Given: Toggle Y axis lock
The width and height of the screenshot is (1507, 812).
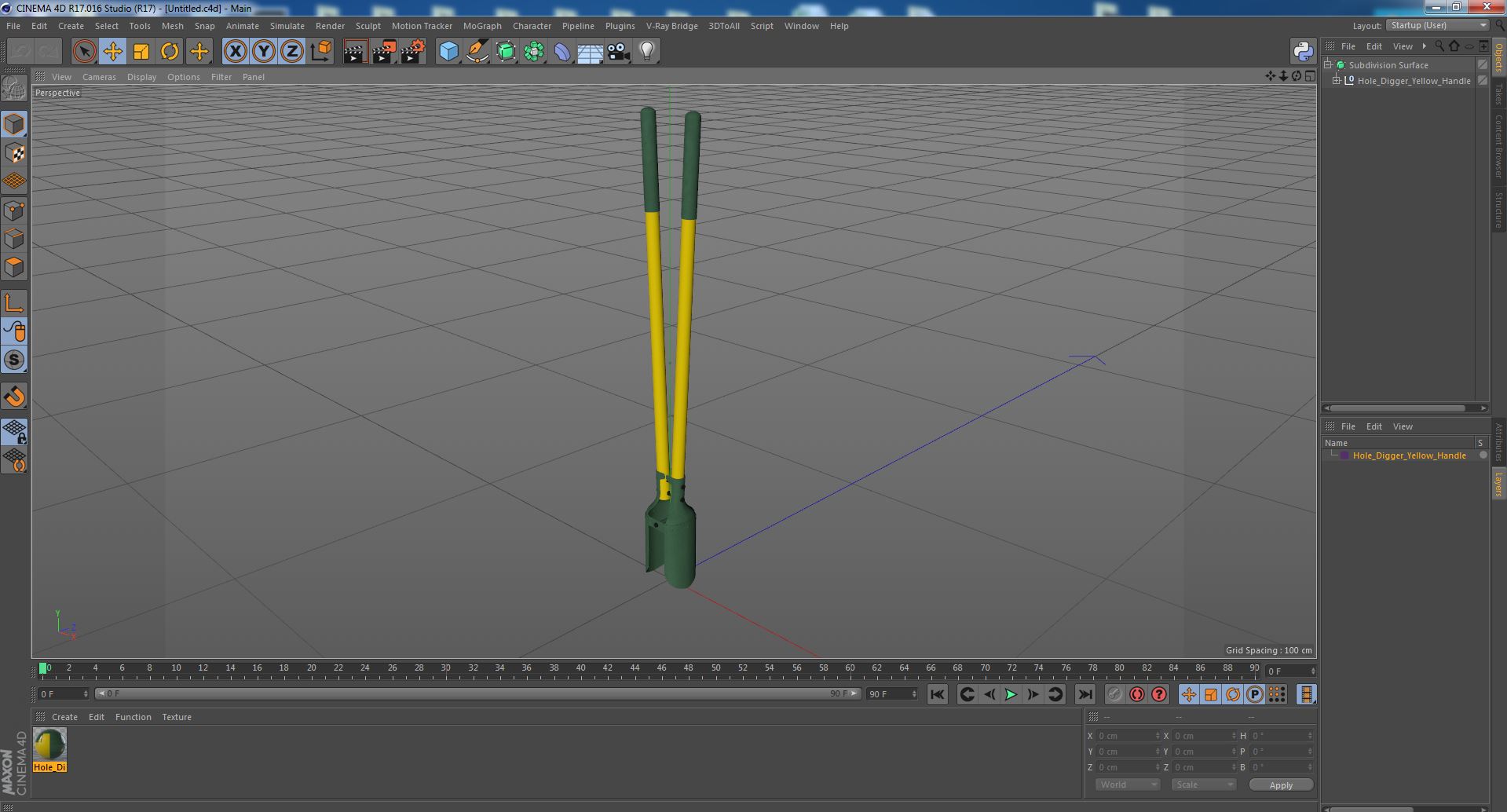Looking at the screenshot, I should coord(264,52).
